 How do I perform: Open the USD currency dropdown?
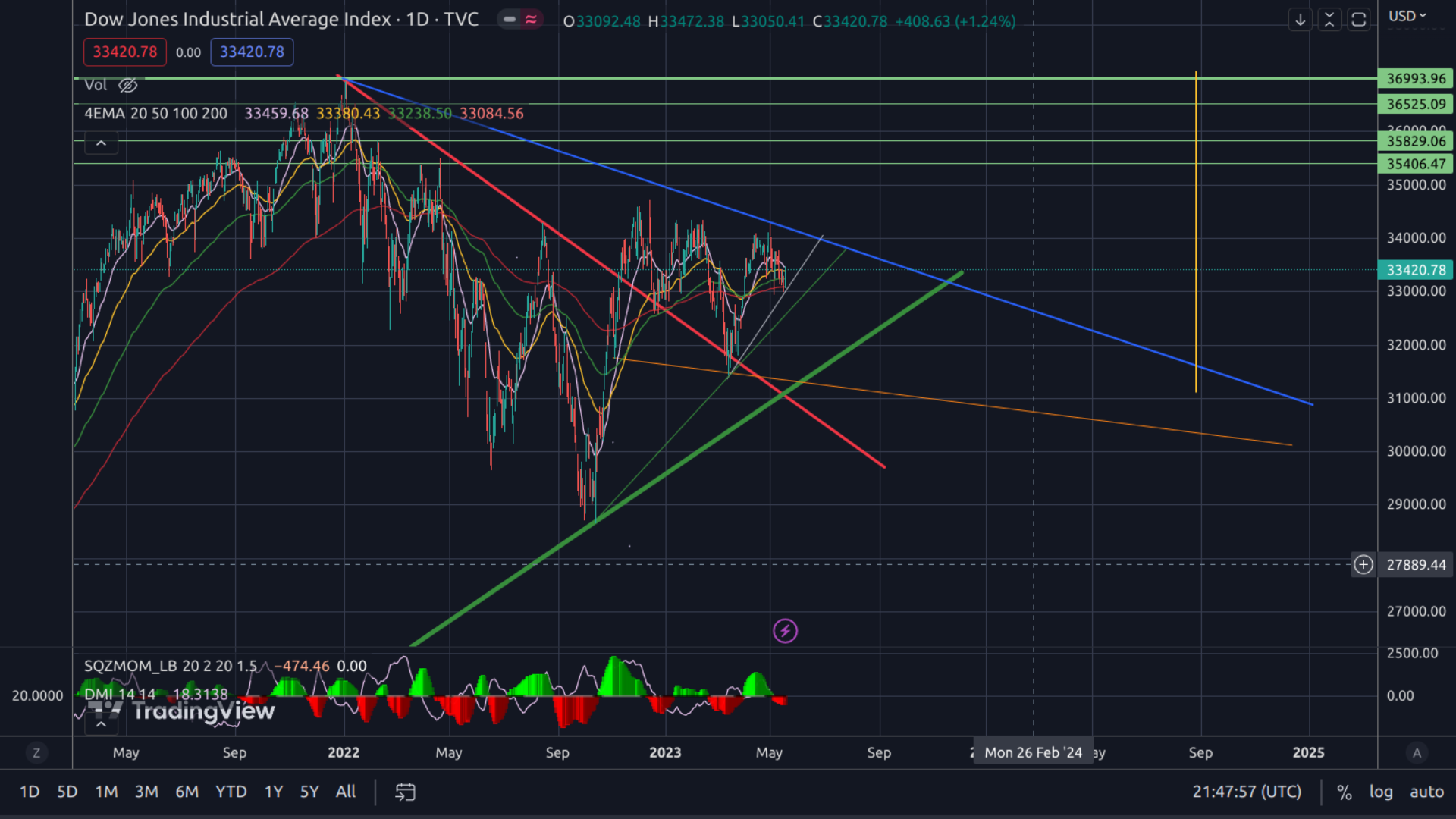coord(1407,16)
